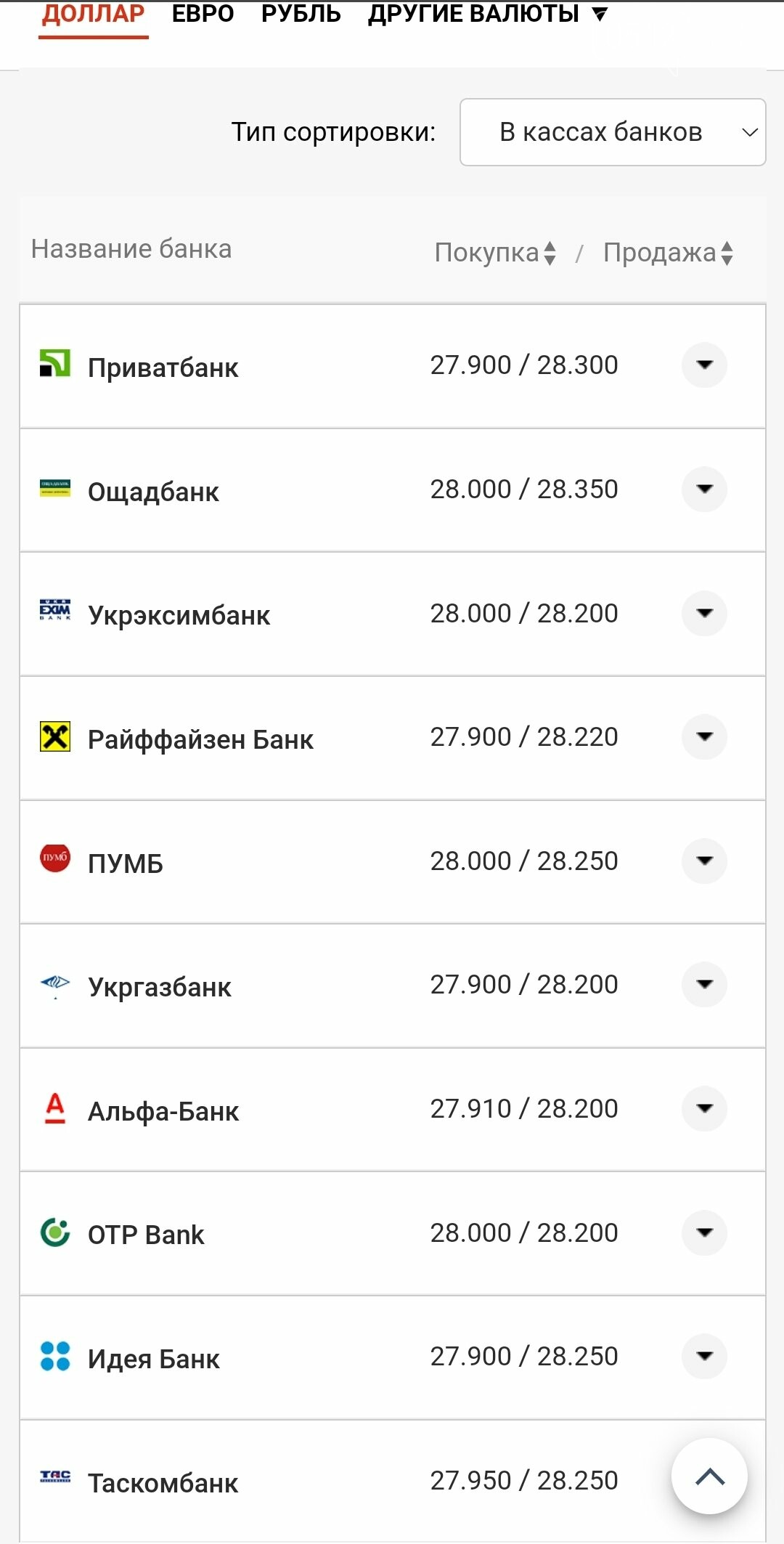Screen dimensions: 784x1544
Task: Click the Укрэксимбанк EXIM logo icon
Action: [x=54, y=610]
